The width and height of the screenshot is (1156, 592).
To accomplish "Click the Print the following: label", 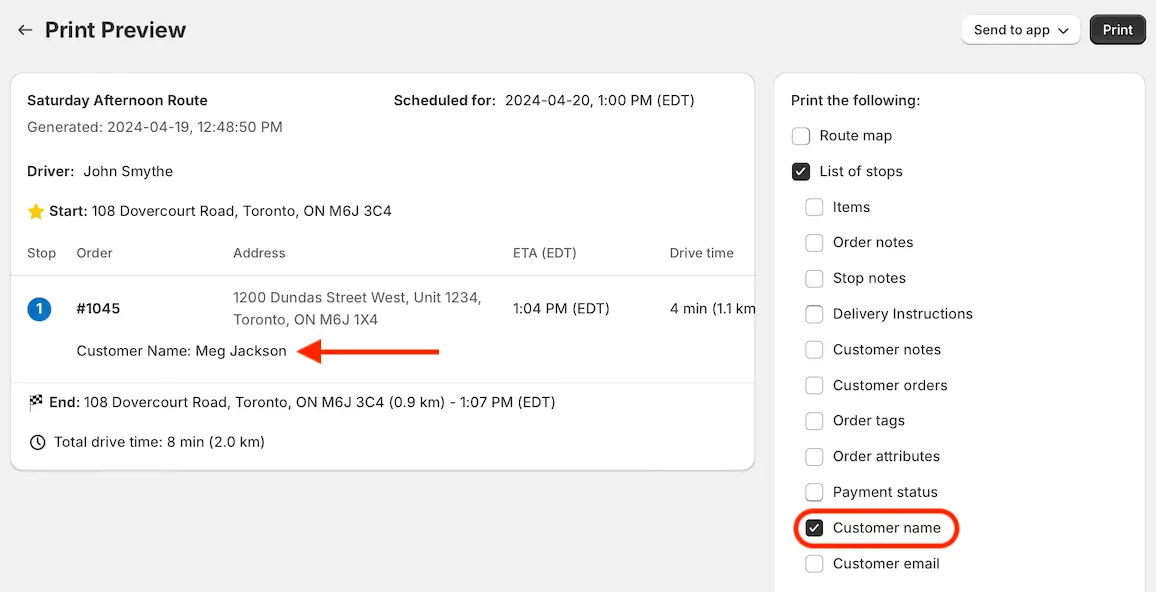I will click(855, 101).
